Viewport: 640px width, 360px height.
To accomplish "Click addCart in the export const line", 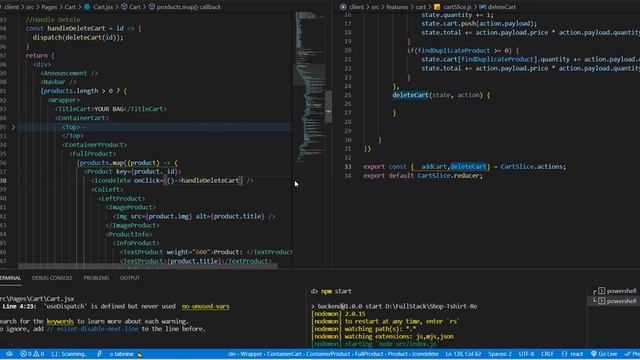I will 433,167.
